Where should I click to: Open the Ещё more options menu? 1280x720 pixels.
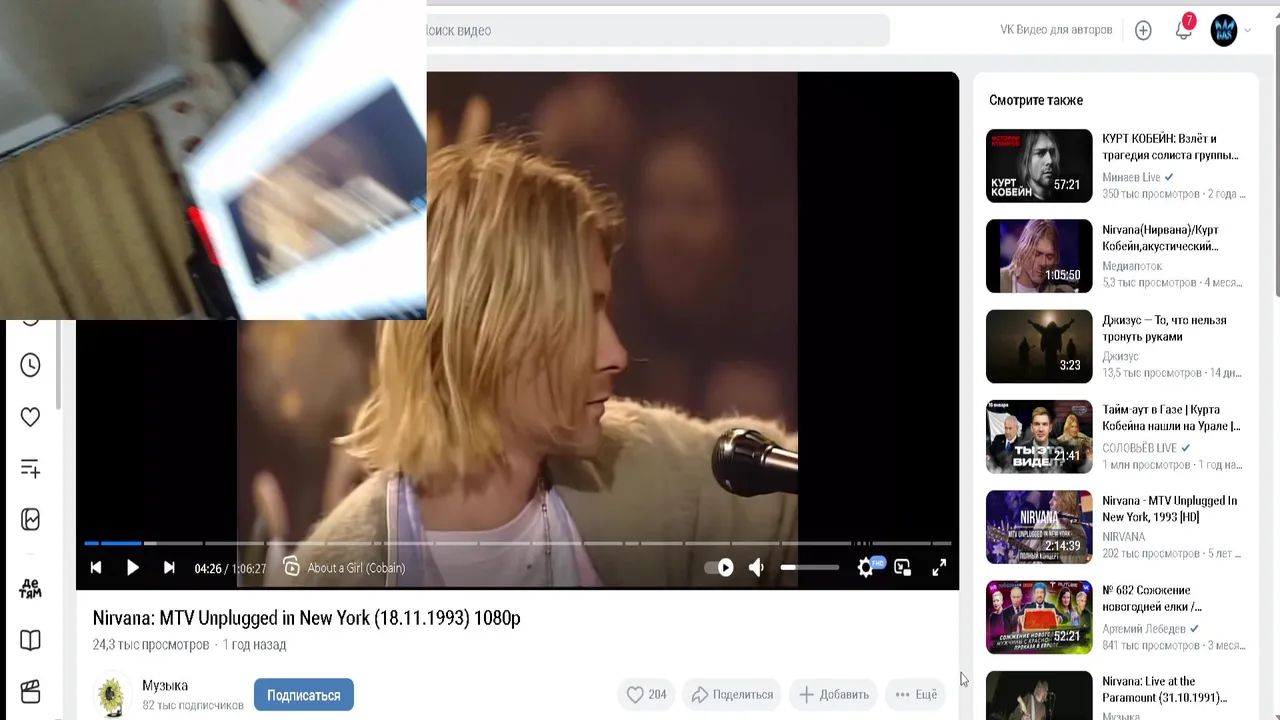(916, 694)
